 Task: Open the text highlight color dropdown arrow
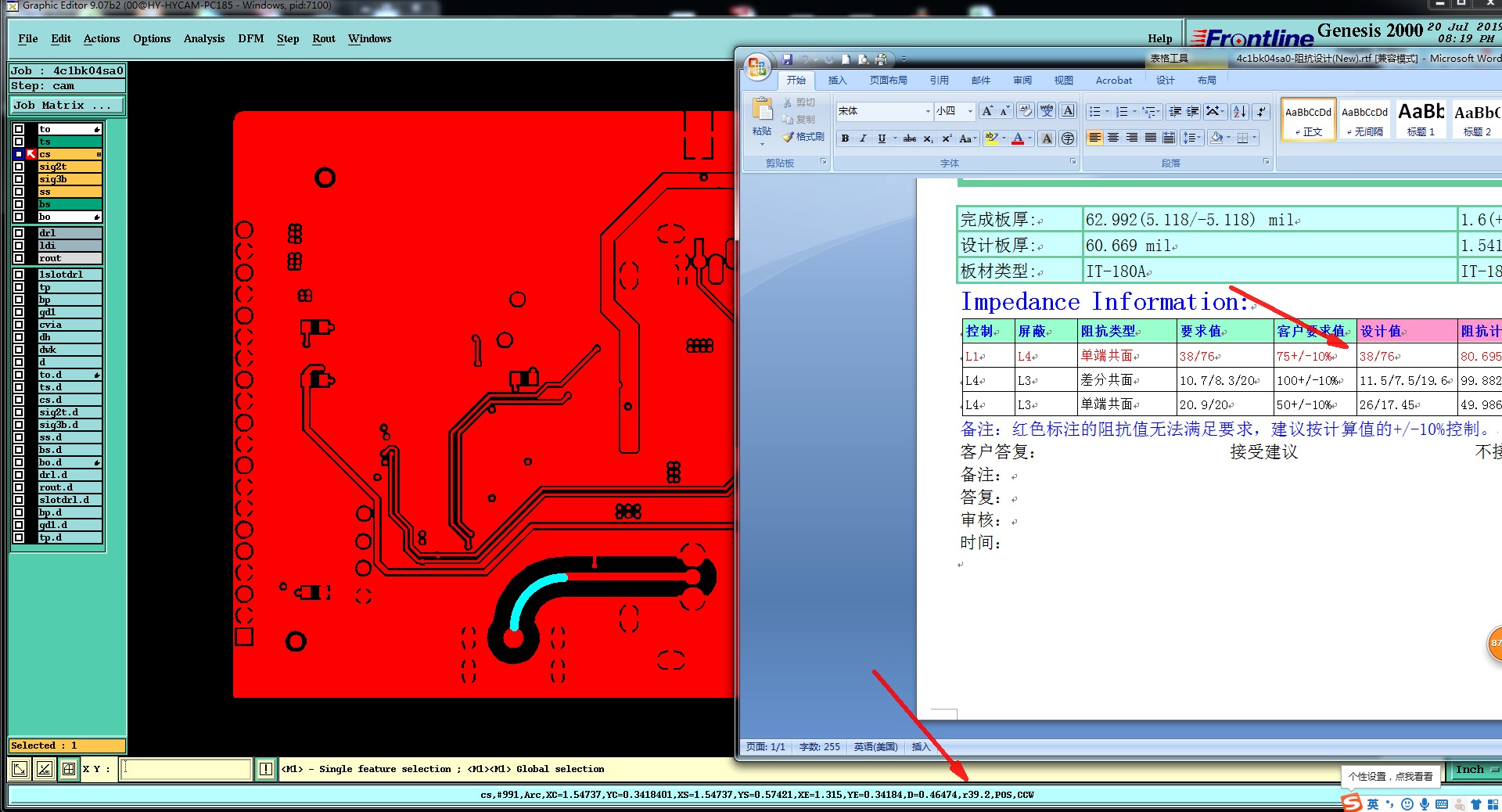point(1004,138)
